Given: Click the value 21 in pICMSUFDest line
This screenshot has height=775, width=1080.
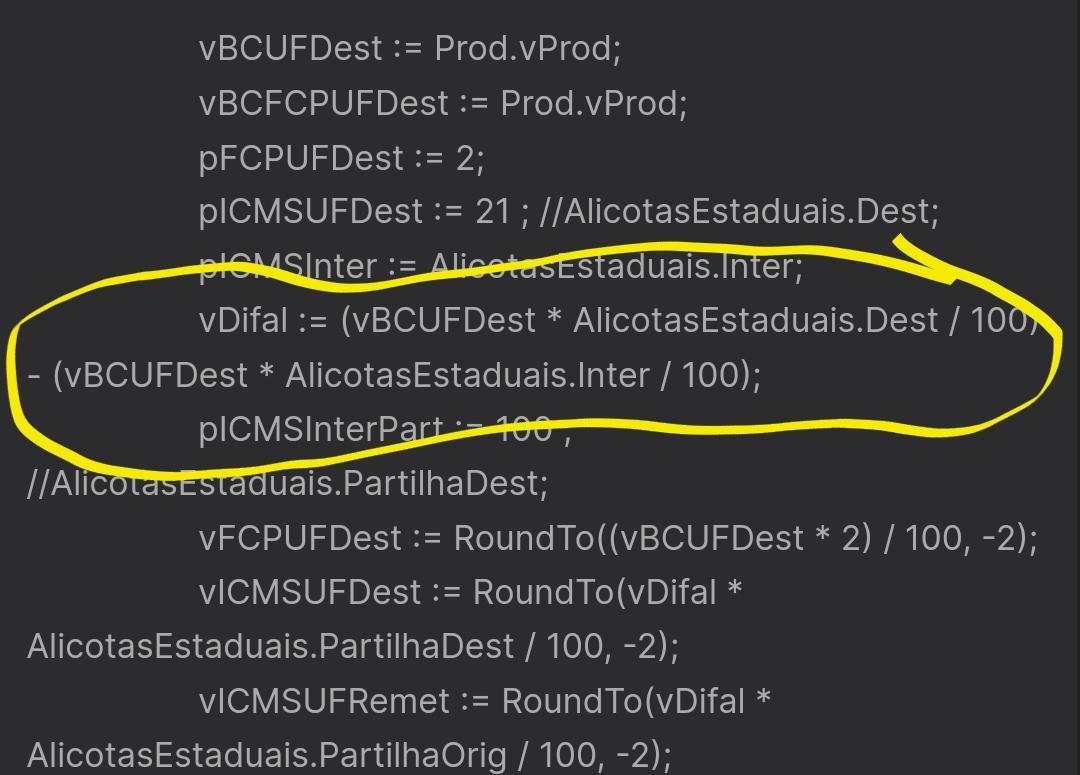Looking at the screenshot, I should (x=492, y=211).
